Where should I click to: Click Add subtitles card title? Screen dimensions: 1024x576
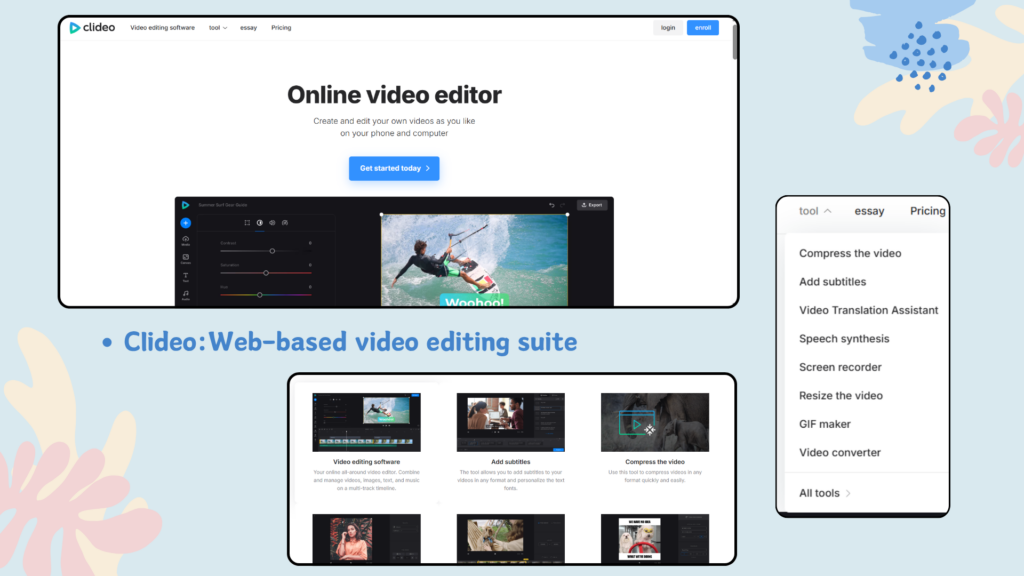coord(511,462)
